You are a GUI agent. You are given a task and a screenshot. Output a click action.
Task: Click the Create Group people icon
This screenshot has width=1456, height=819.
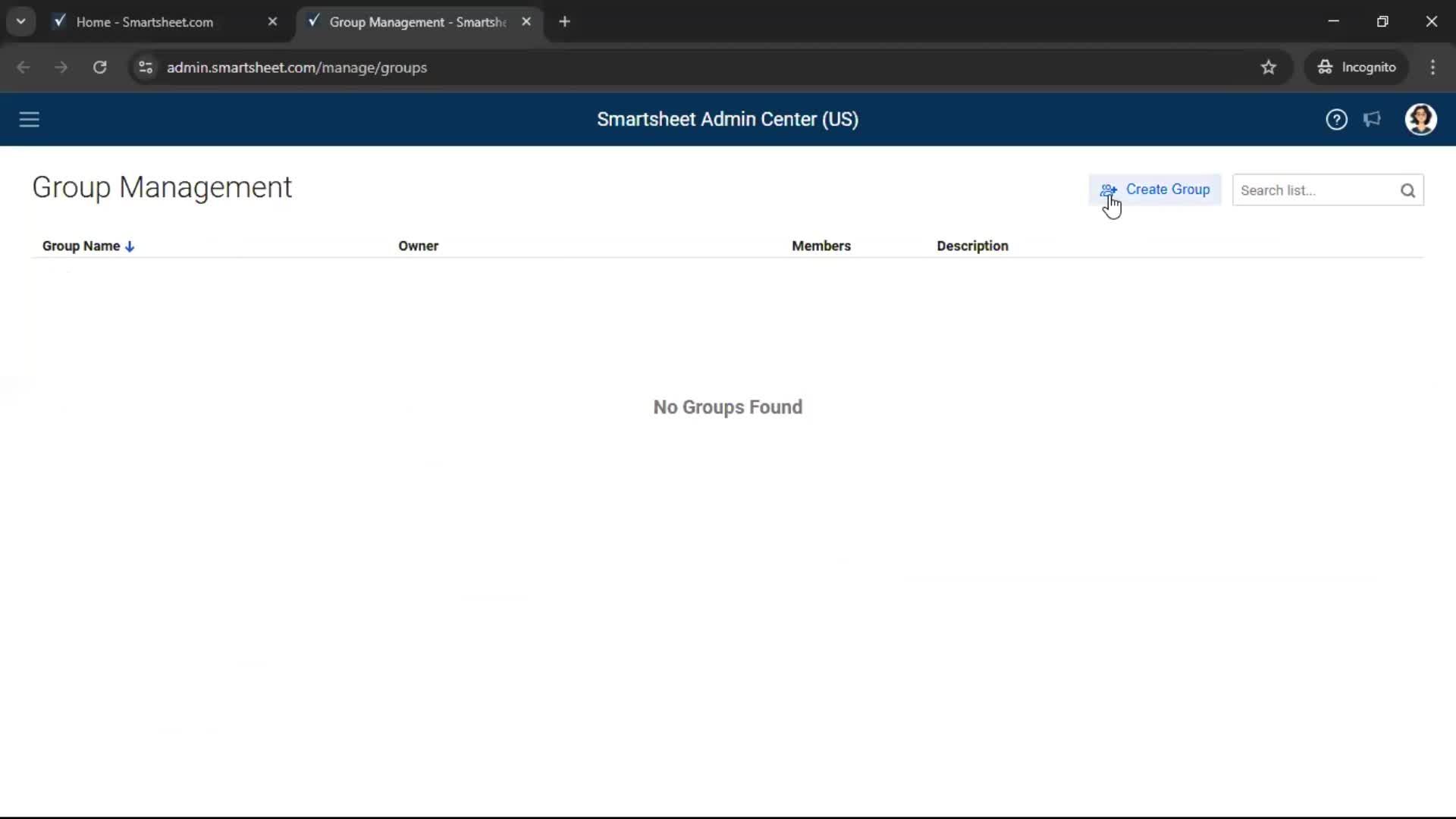pos(1109,190)
